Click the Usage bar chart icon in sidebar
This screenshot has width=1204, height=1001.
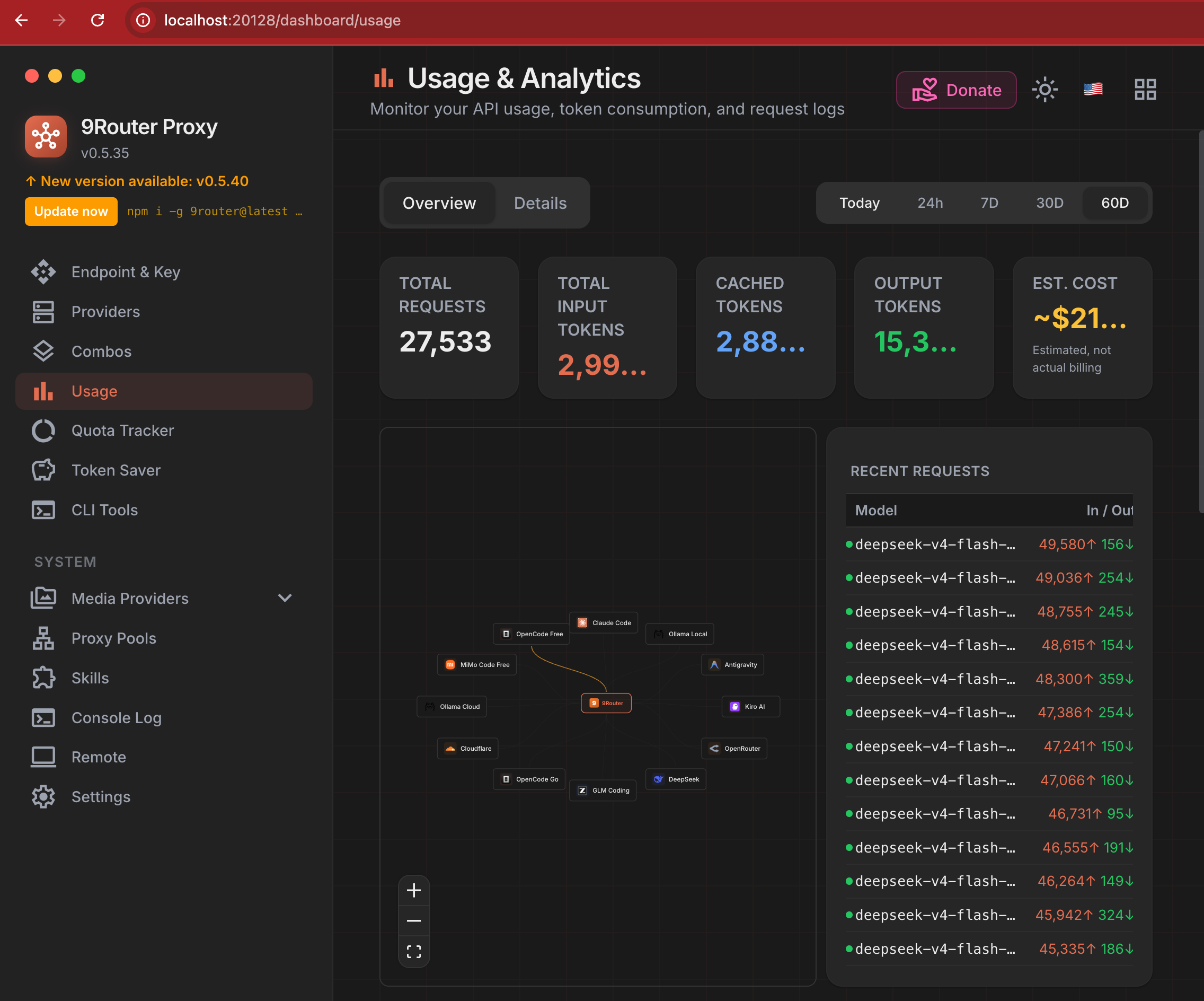tap(43, 391)
